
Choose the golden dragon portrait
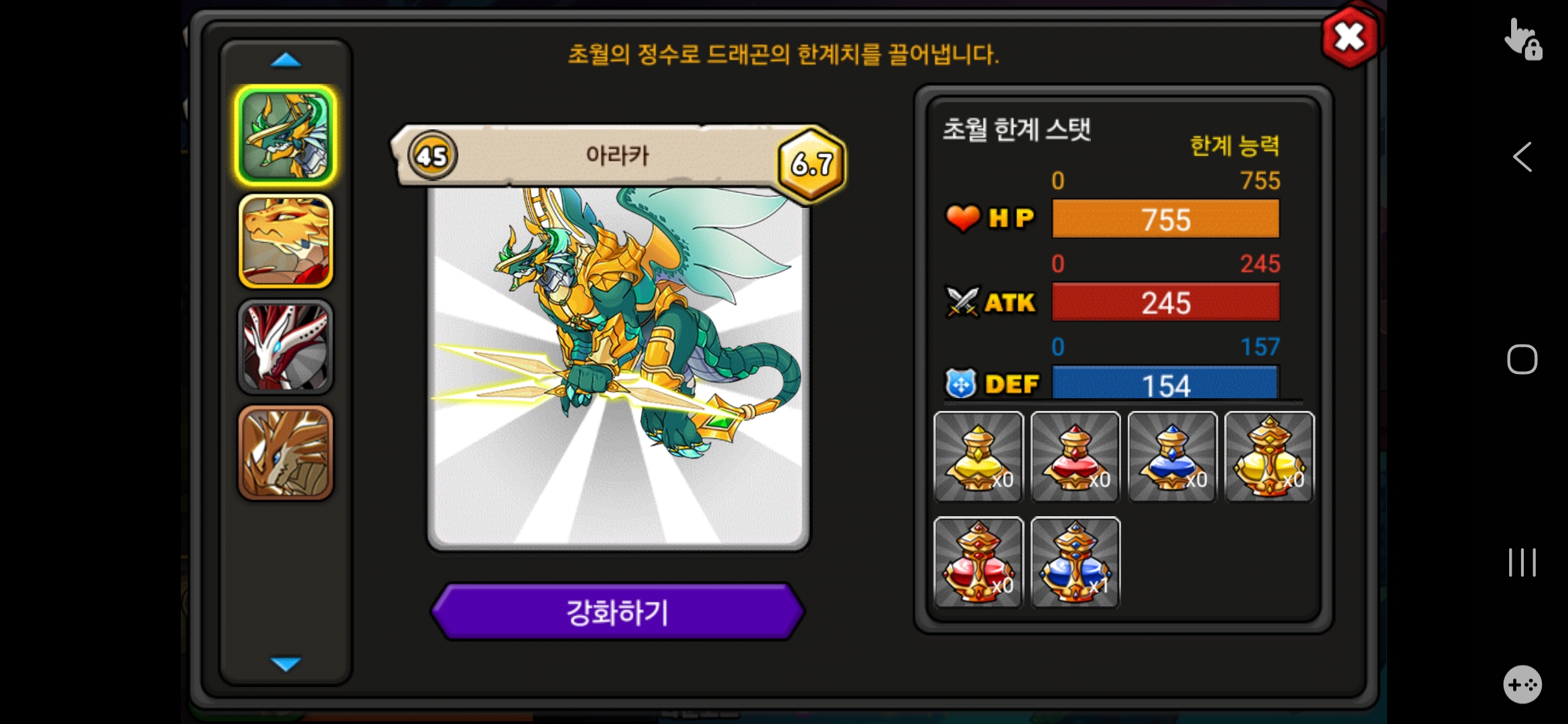[x=285, y=241]
